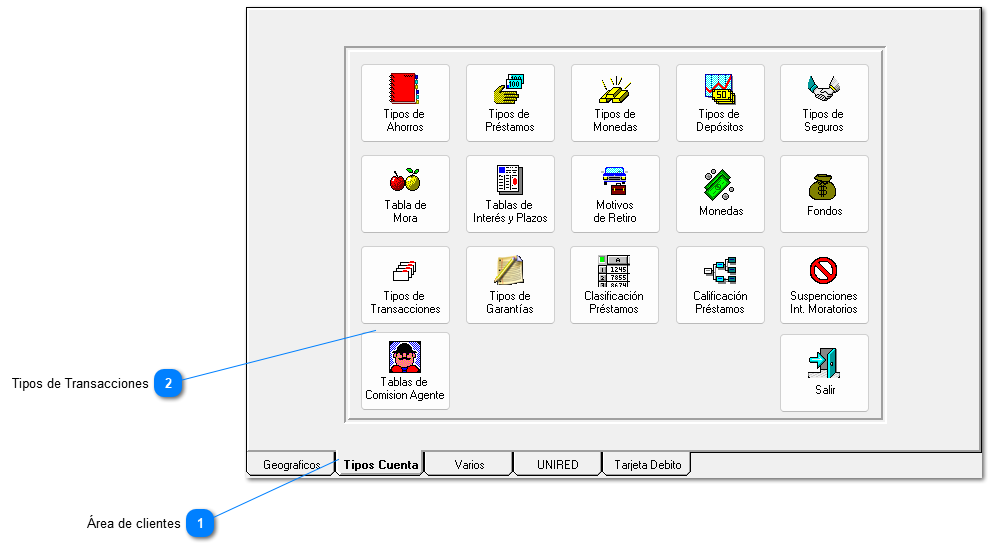Open Tablas de Comision Agente
This screenshot has height=548, width=992.
(405, 371)
